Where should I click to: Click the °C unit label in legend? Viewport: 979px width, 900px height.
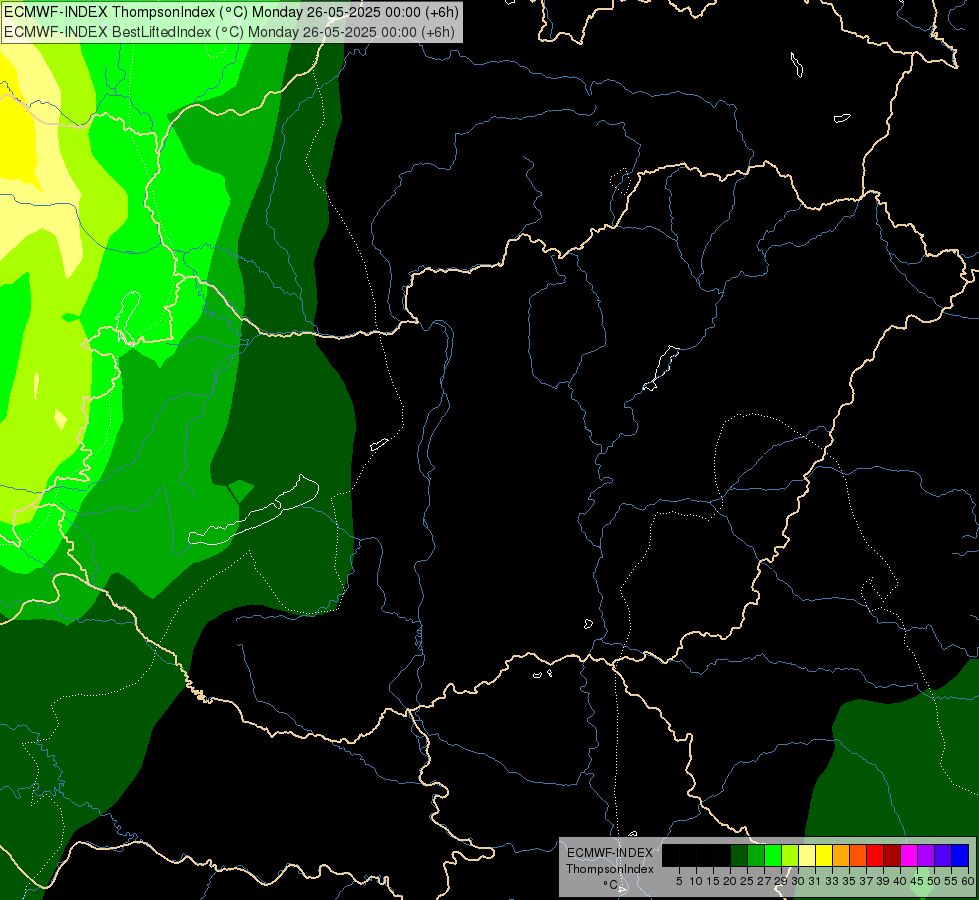point(611,885)
